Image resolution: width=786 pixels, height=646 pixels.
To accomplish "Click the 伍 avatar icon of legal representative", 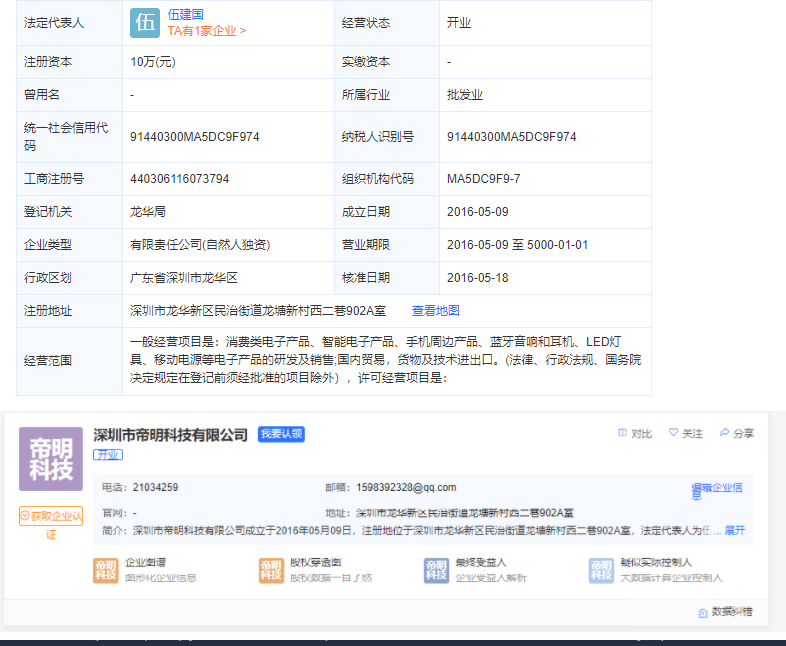I will (144, 22).
